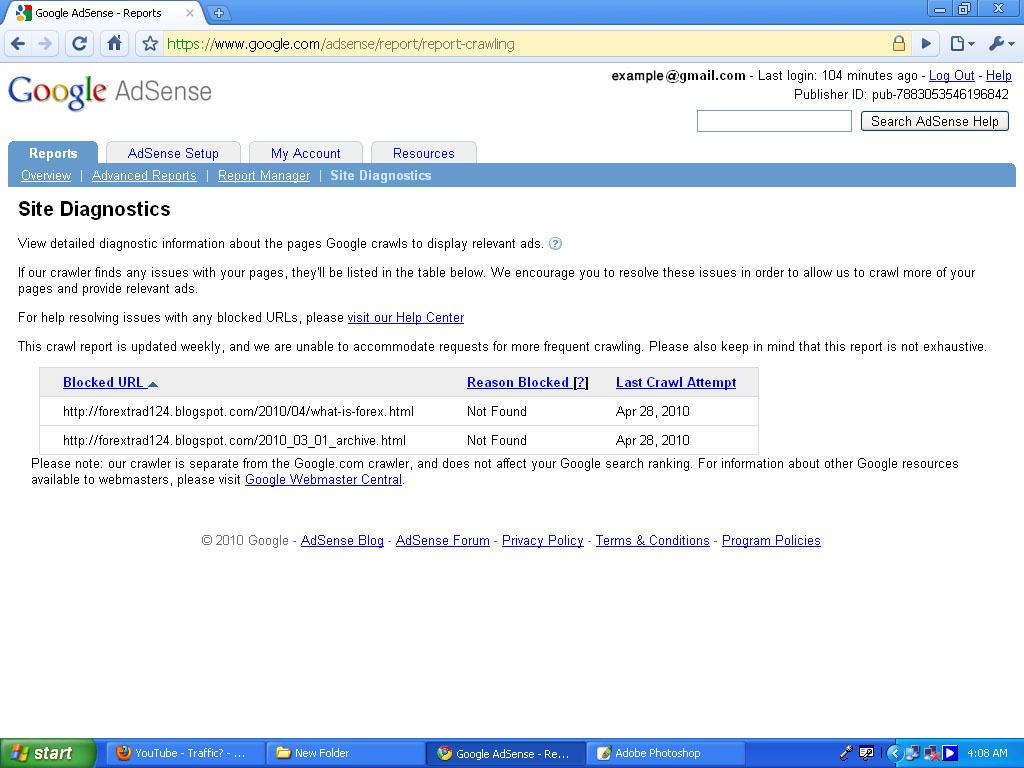Open the page menu icon

[962, 44]
